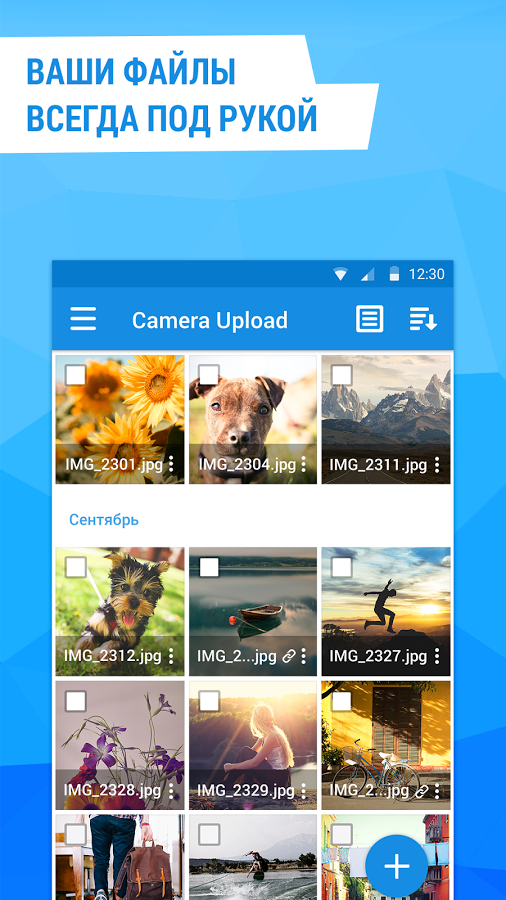This screenshot has width=506, height=900.
Task: Open the link icon on bicycle photo
Action: [x=422, y=791]
